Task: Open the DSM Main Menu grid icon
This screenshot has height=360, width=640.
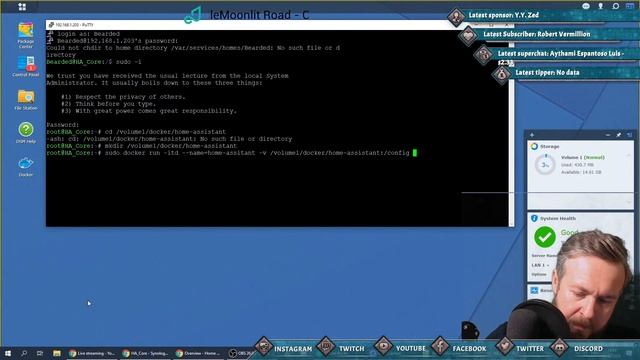Action: point(22,7)
